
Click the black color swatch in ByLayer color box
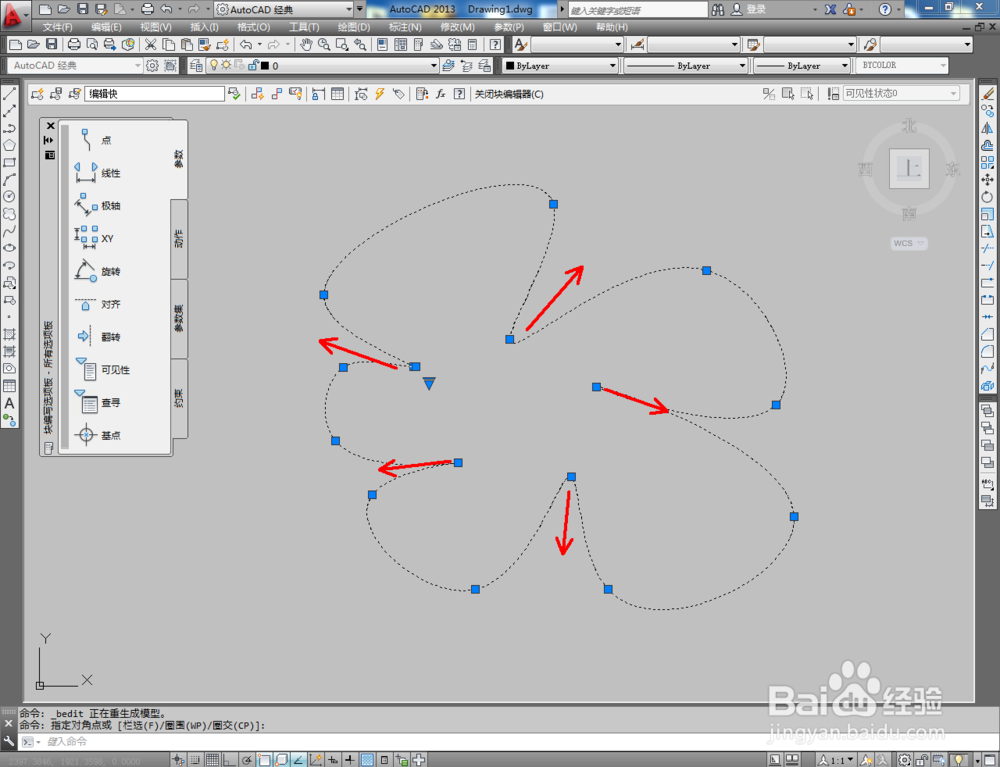(510, 65)
